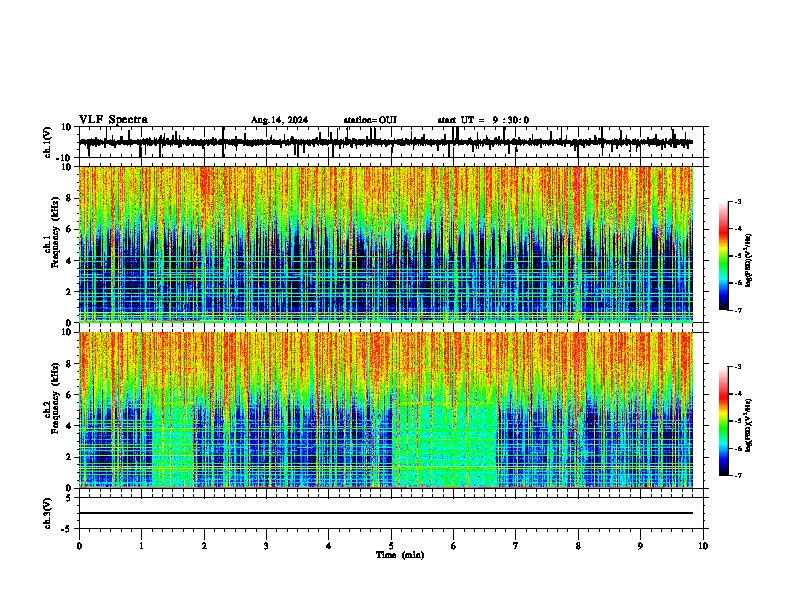Click the '5' tick of ch.3 voltage axis
The image size is (792, 612).
(69, 498)
